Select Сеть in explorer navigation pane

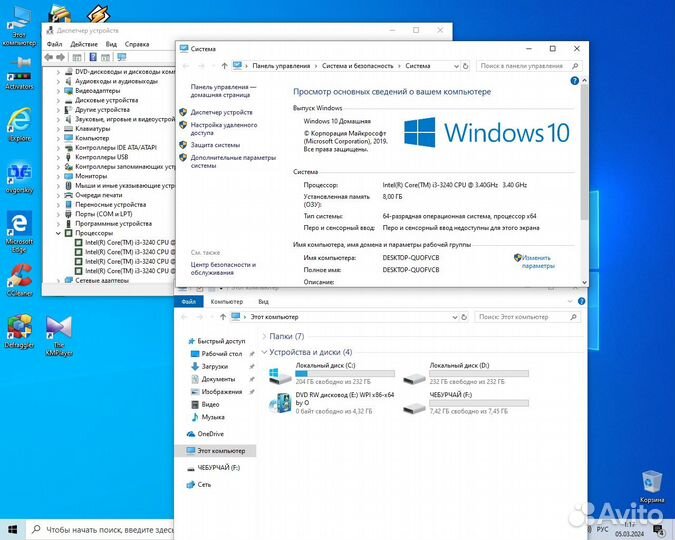[204, 485]
